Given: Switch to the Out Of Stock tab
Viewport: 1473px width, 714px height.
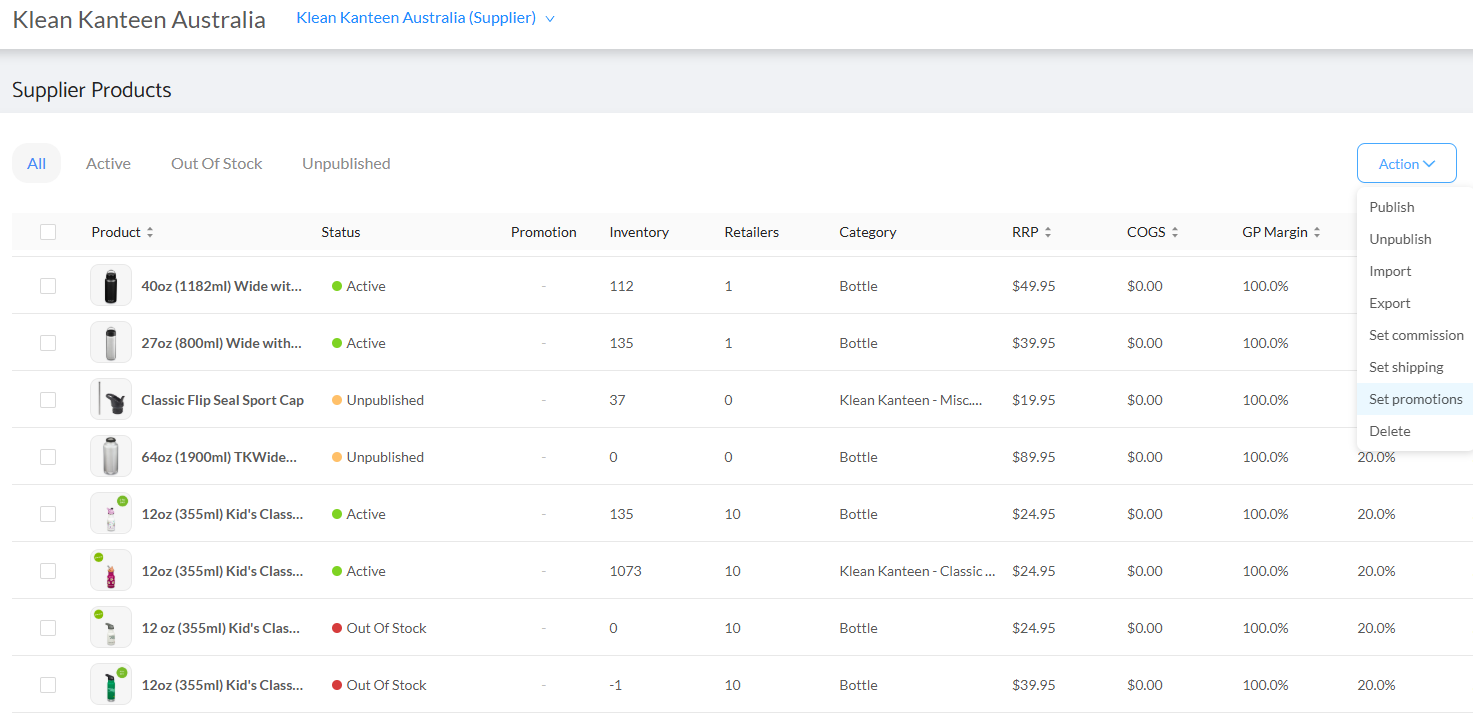Looking at the screenshot, I should tap(216, 164).
